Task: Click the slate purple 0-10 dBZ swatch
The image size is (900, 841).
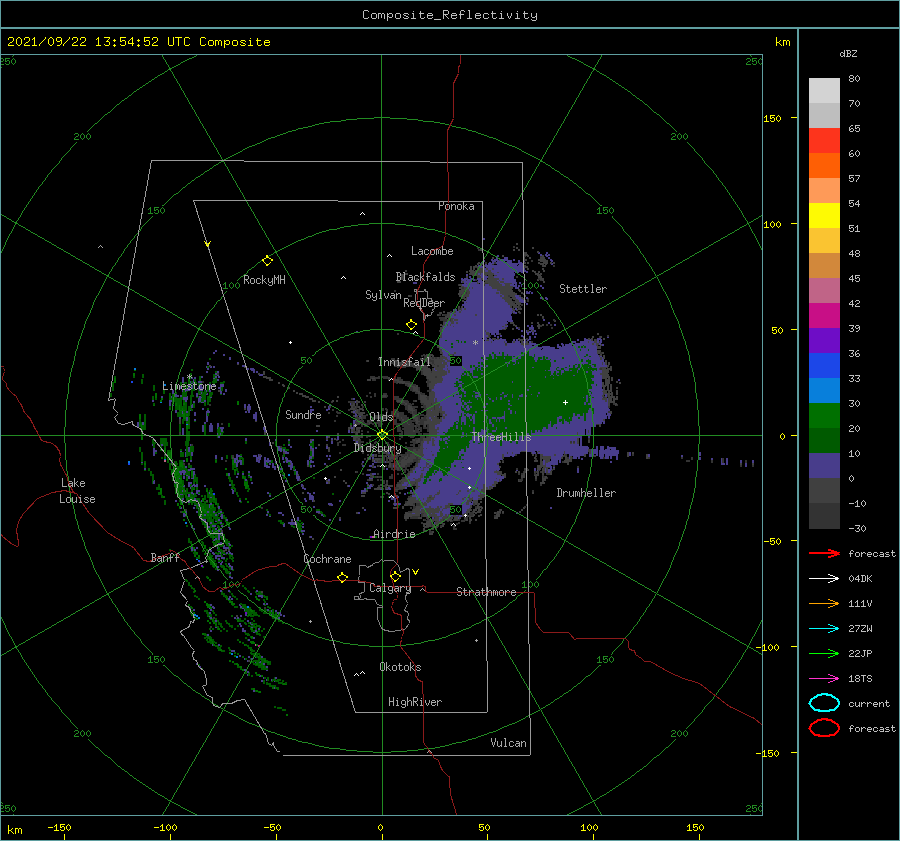Action: [x=824, y=466]
